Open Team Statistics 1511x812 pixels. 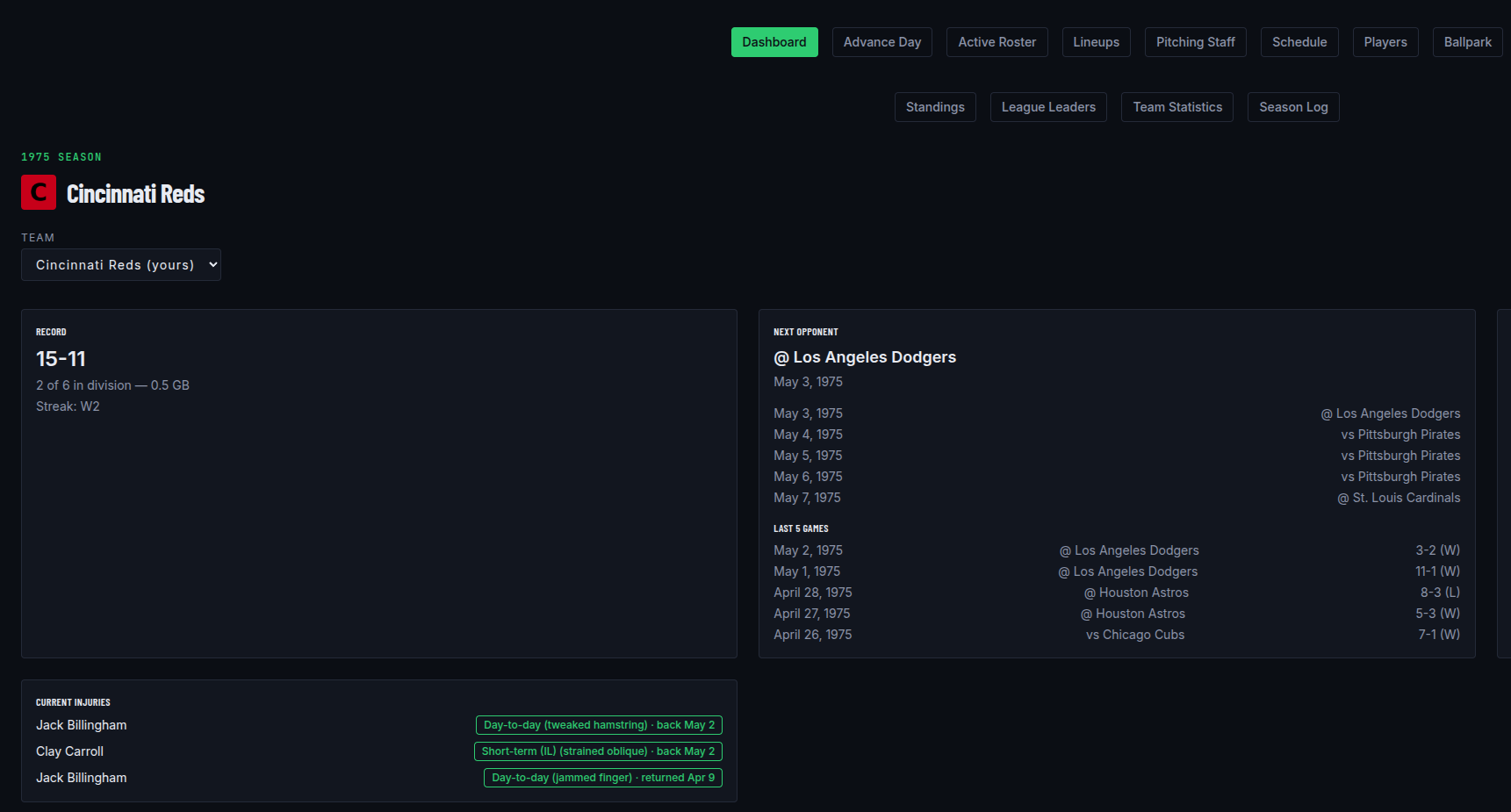pyautogui.click(x=1177, y=107)
